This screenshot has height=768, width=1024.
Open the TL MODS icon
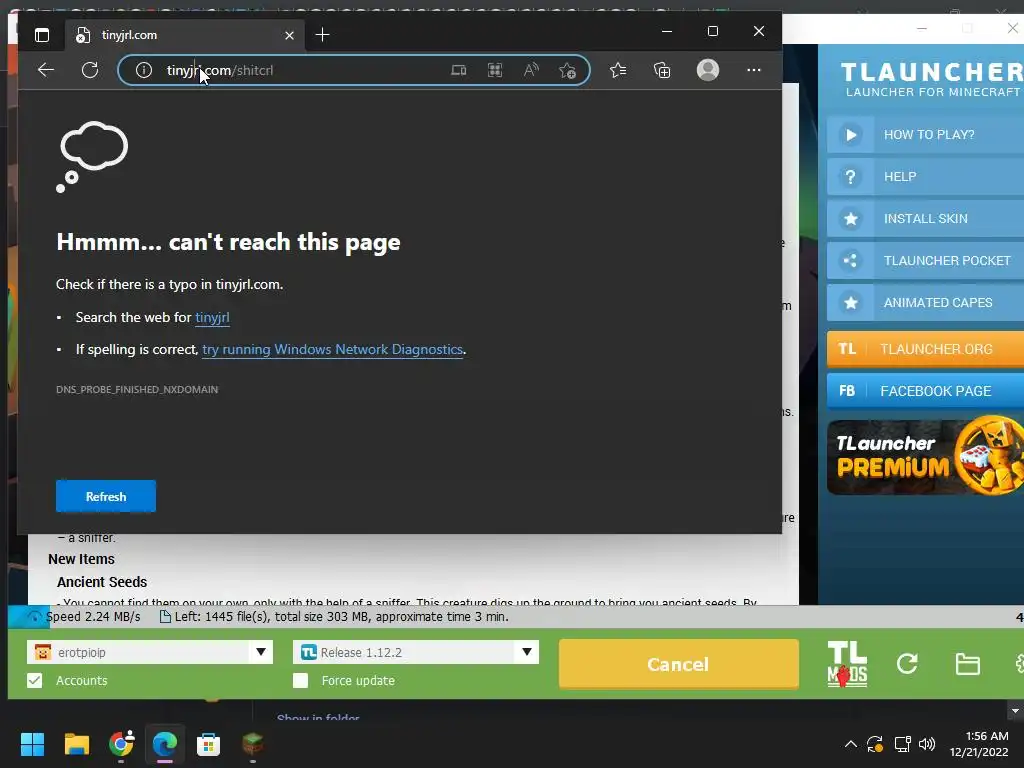pos(847,664)
